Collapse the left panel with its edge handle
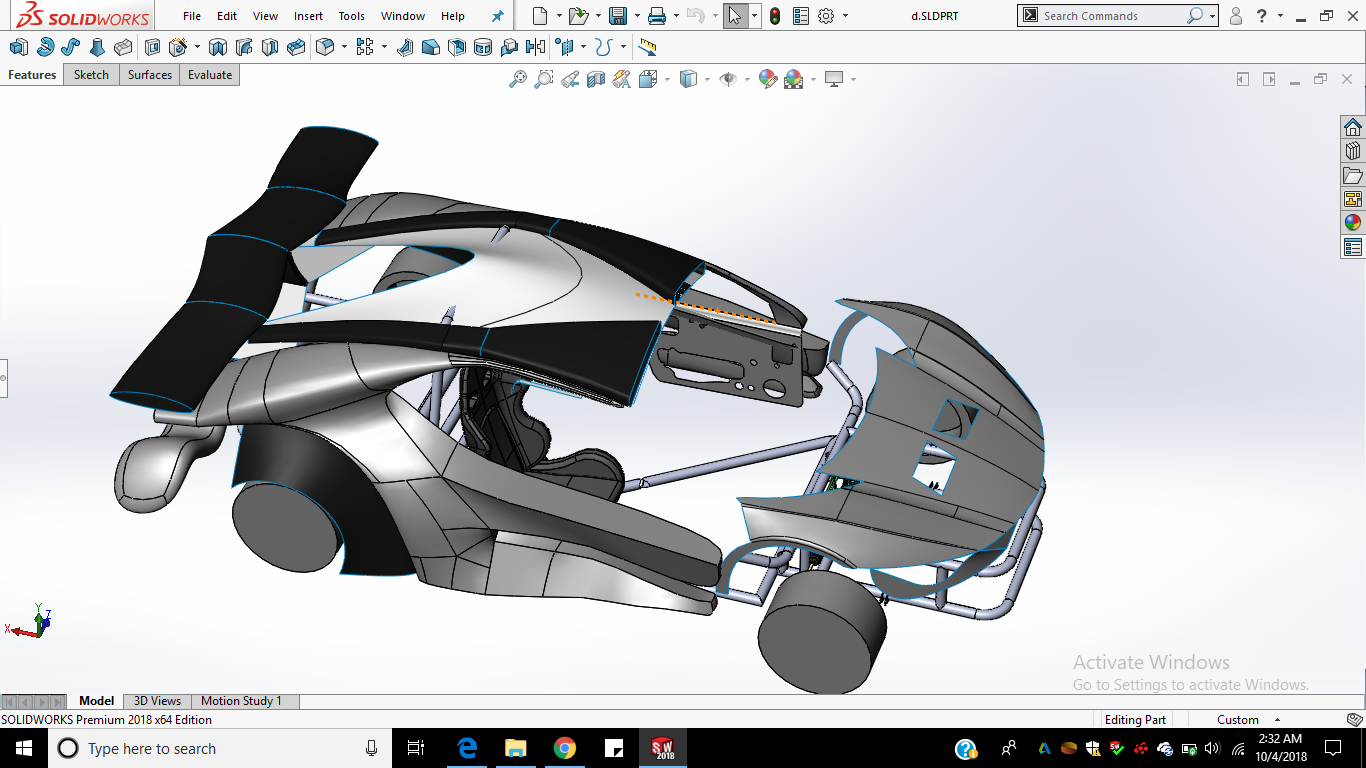 click(3, 378)
